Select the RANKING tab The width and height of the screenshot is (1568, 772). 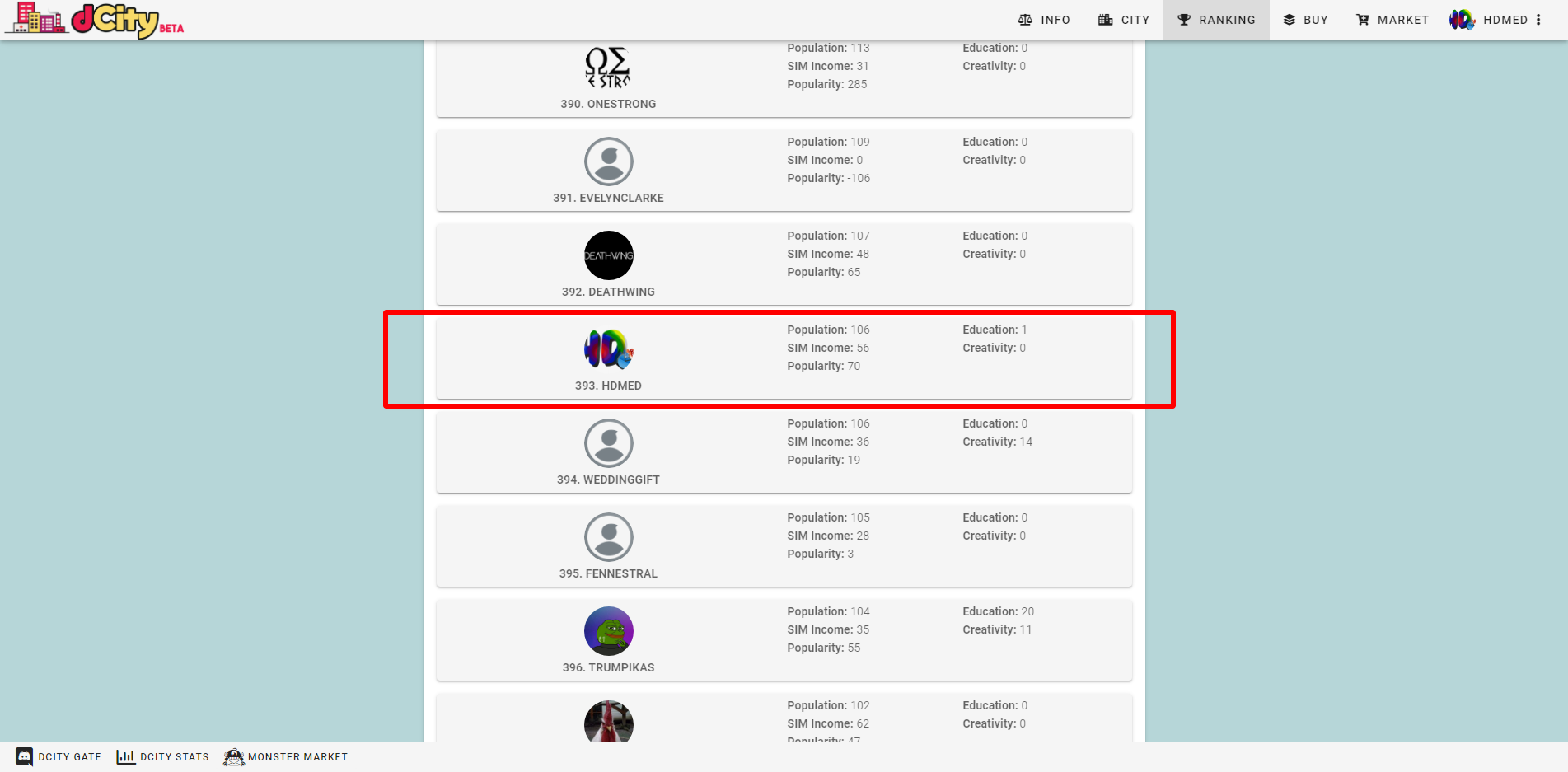(1216, 20)
